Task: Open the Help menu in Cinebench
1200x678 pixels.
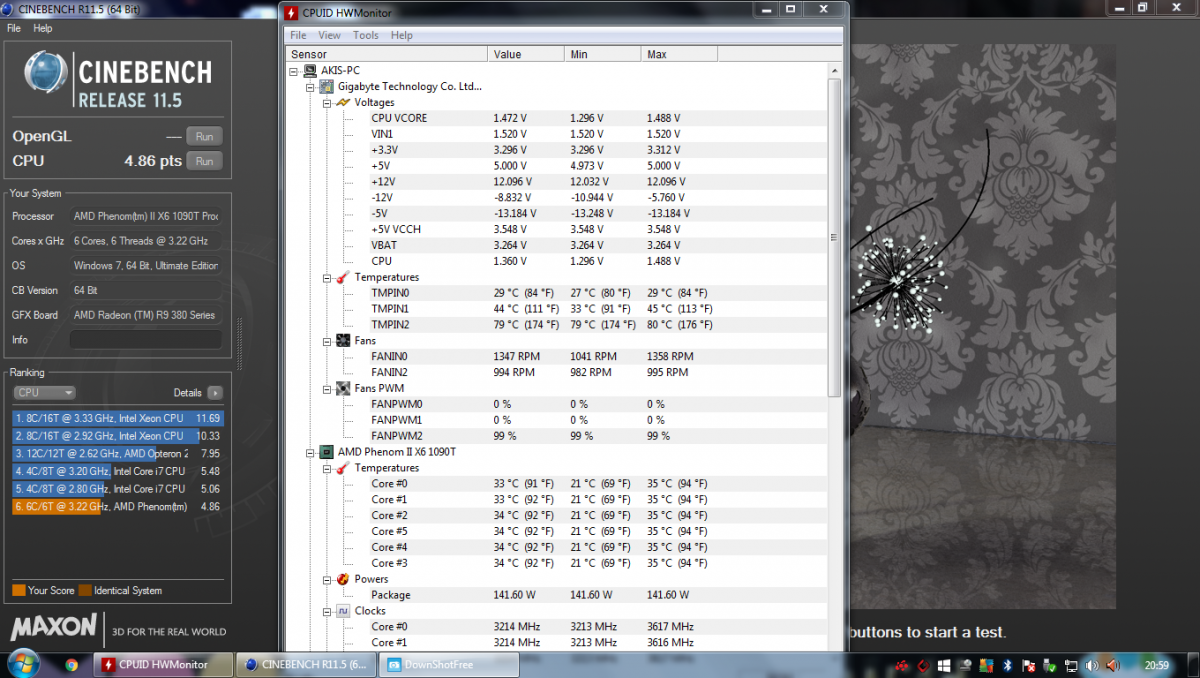Action: pos(42,28)
